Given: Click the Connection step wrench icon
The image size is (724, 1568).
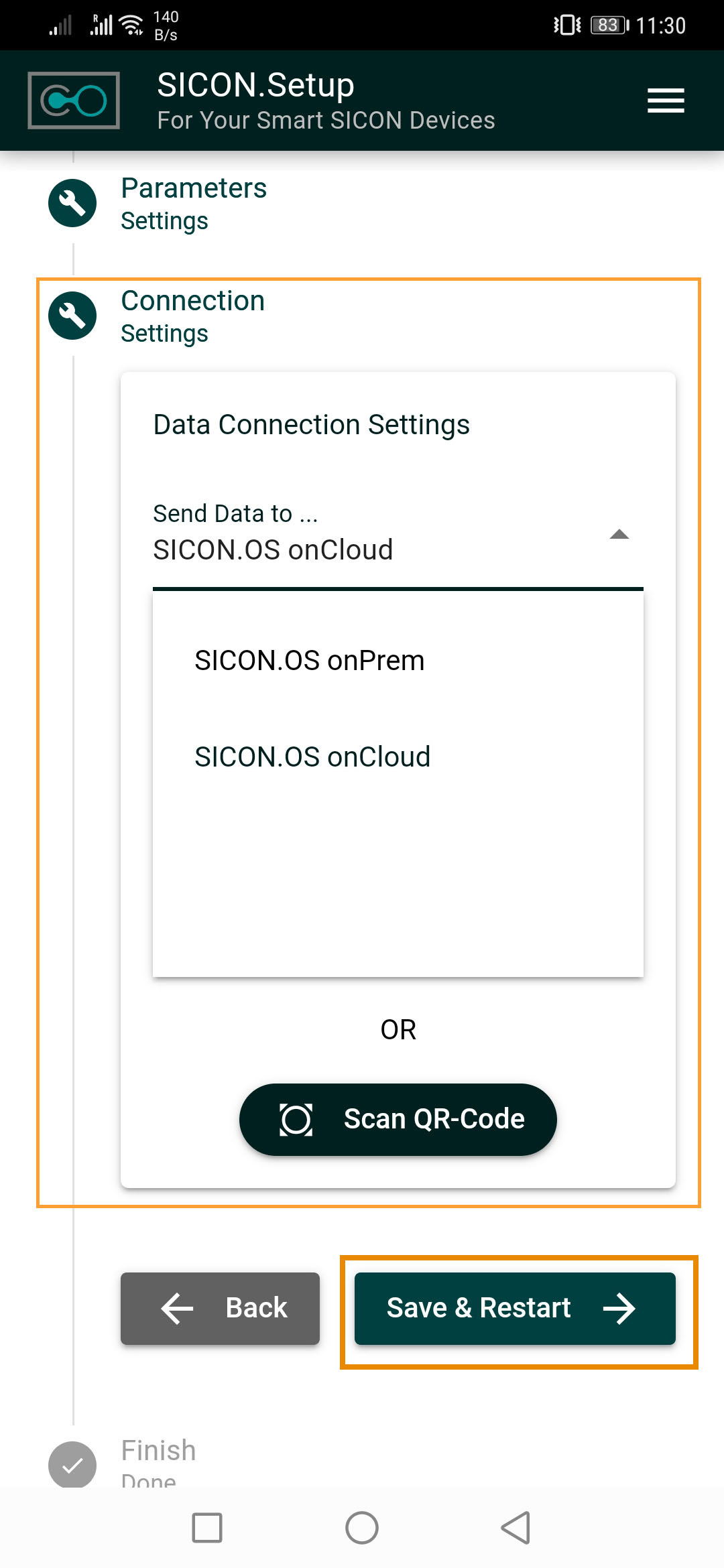Looking at the screenshot, I should 72,316.
